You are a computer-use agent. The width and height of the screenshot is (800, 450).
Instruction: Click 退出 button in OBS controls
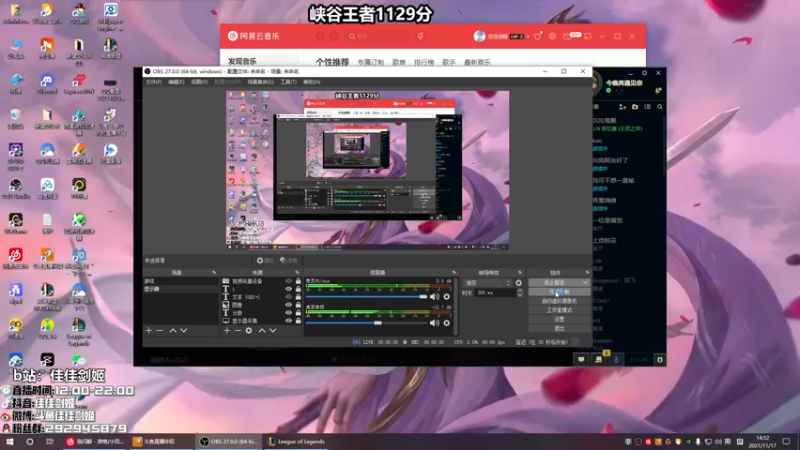[559, 329]
